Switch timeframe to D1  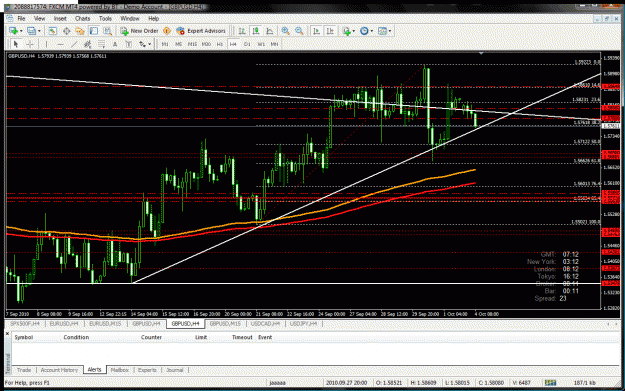(247, 44)
